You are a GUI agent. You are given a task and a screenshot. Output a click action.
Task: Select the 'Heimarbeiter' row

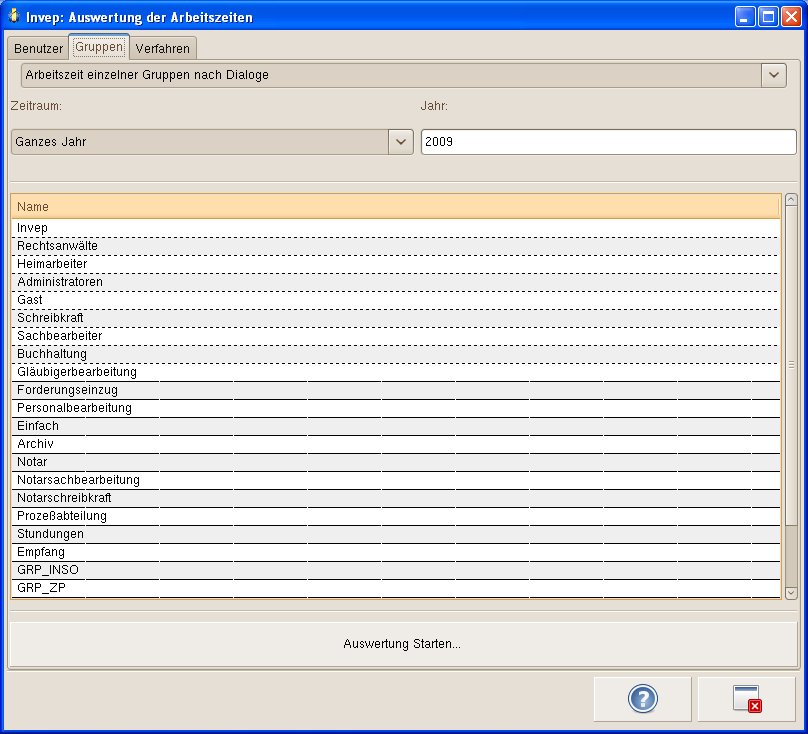click(395, 264)
